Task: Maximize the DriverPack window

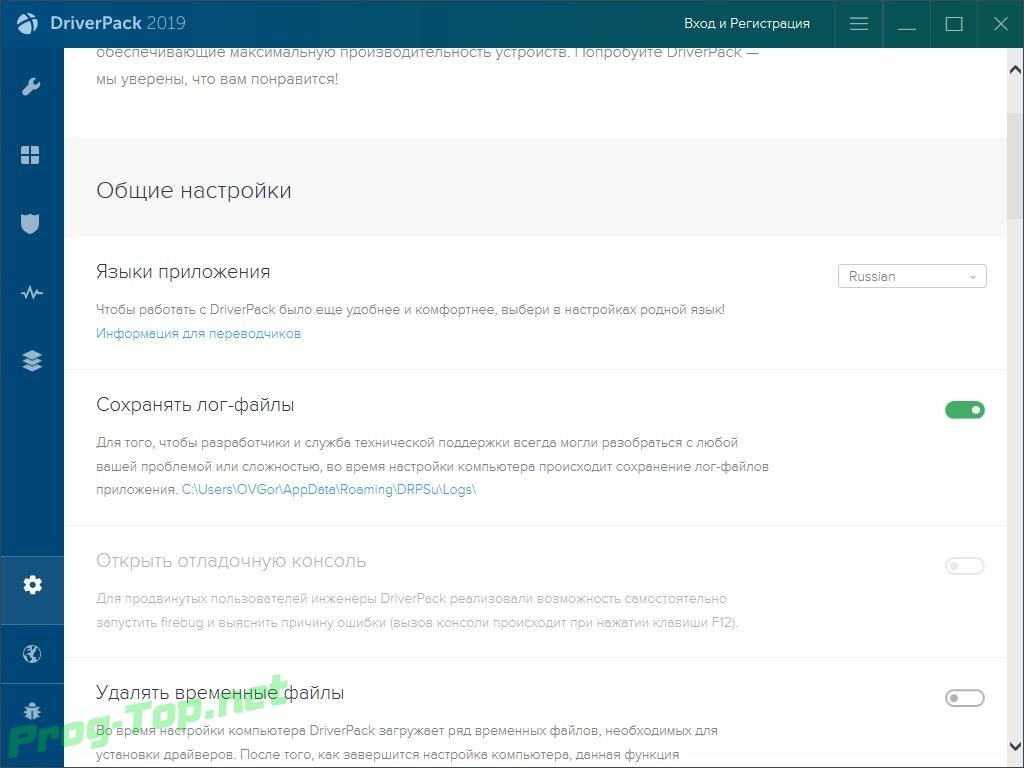Action: 954,24
